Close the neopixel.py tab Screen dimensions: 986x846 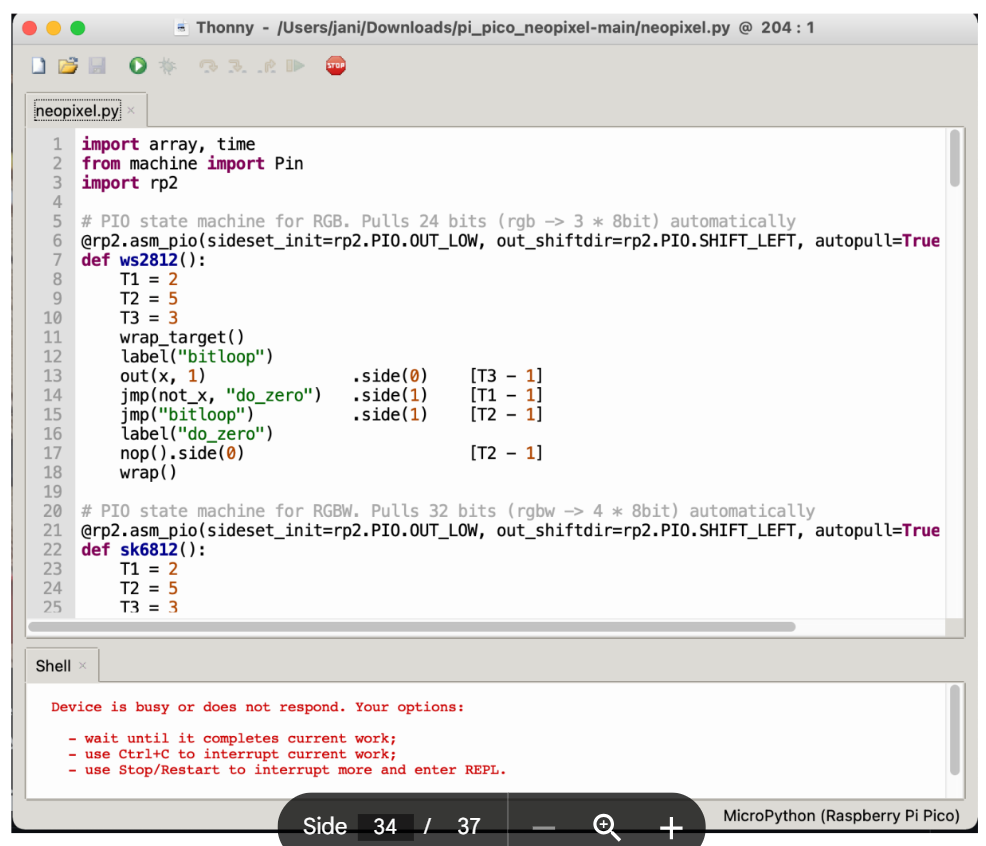coord(131,110)
